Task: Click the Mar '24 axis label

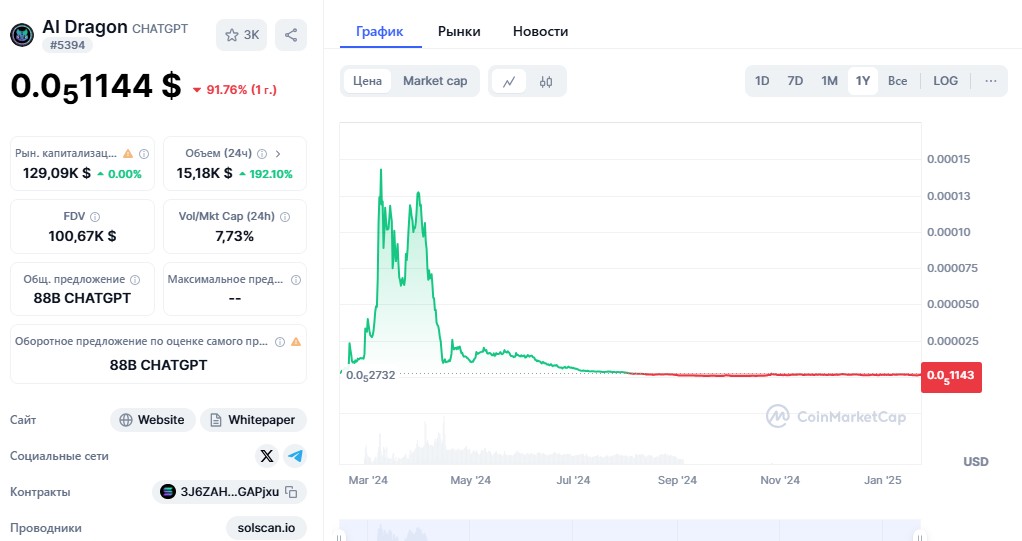Action: click(368, 480)
